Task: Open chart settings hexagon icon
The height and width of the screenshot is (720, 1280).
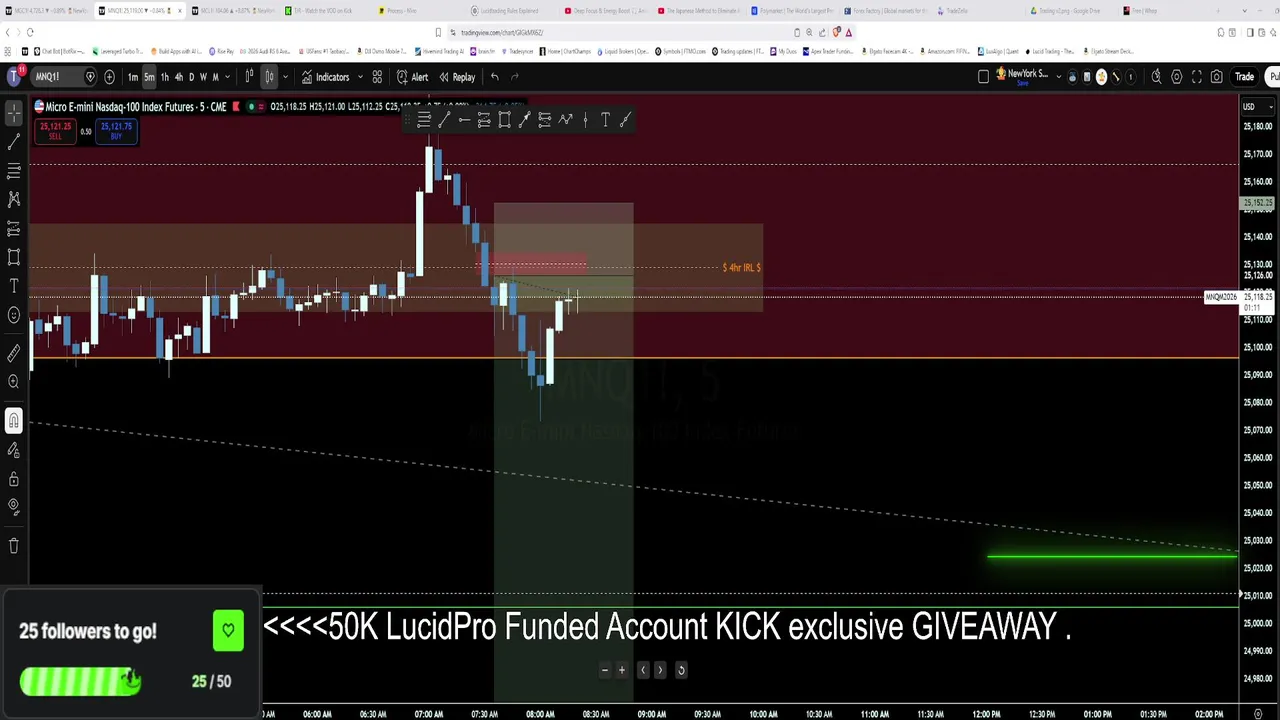Action: (1177, 77)
